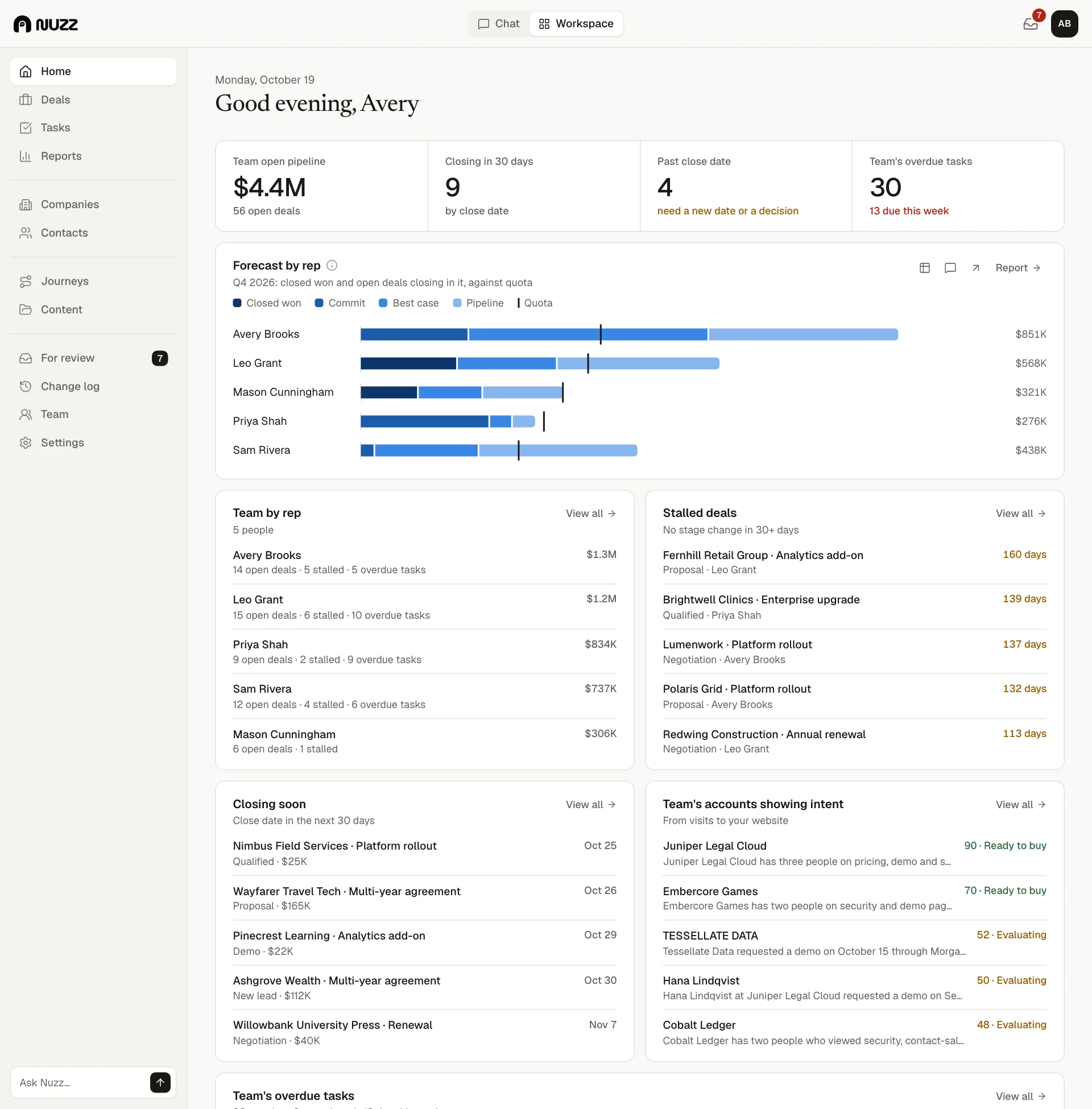1092x1109 pixels.
Task: Open TESSELLATE DATA intent account
Action: tap(855, 943)
